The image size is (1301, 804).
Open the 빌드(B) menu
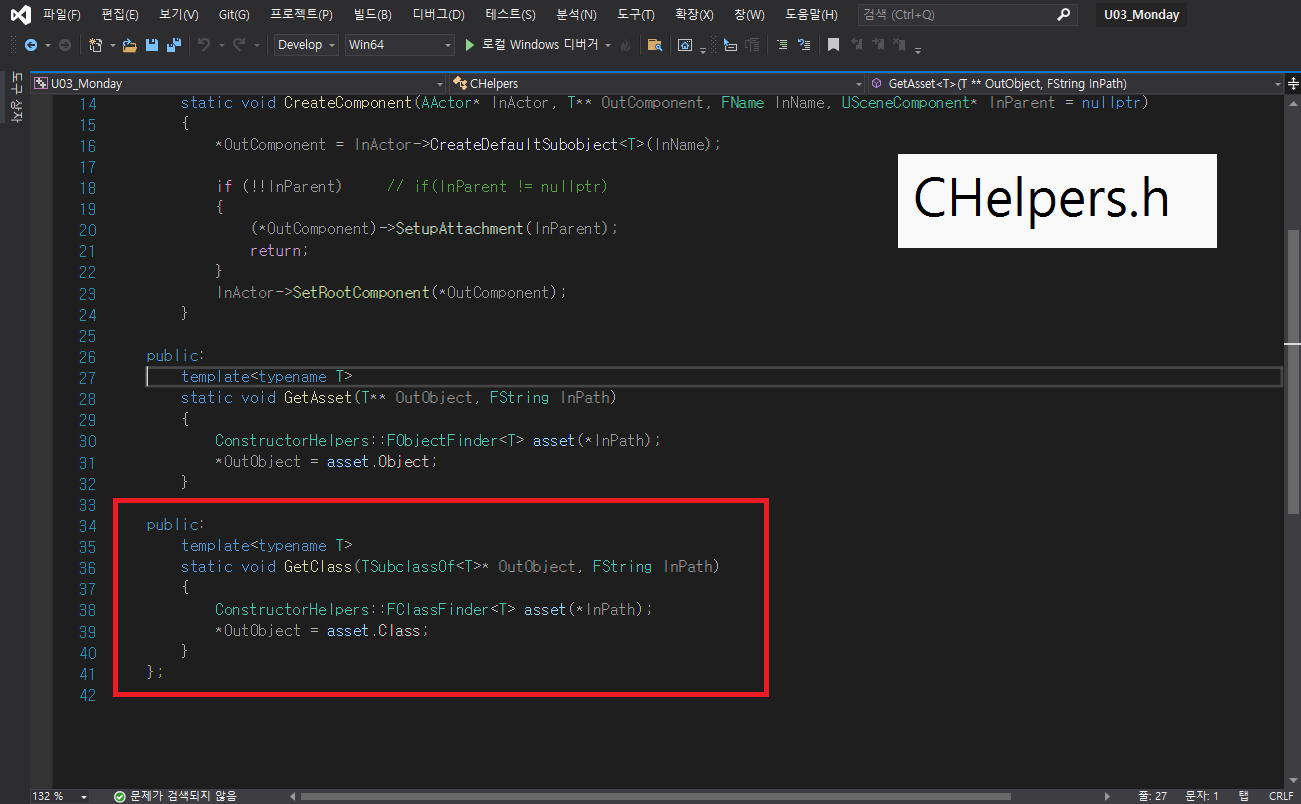tap(374, 15)
